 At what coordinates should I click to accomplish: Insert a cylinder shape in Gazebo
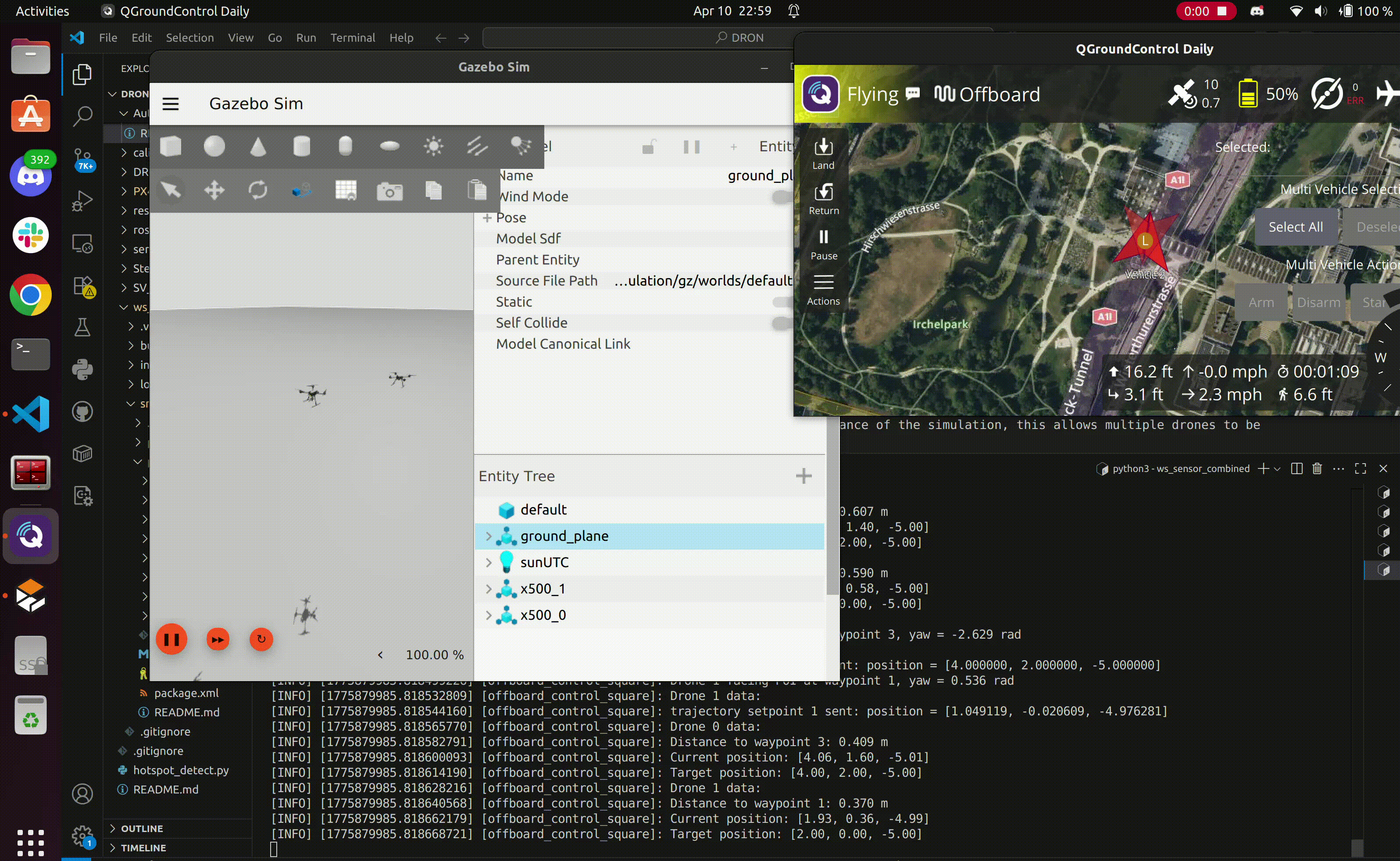pos(302,146)
